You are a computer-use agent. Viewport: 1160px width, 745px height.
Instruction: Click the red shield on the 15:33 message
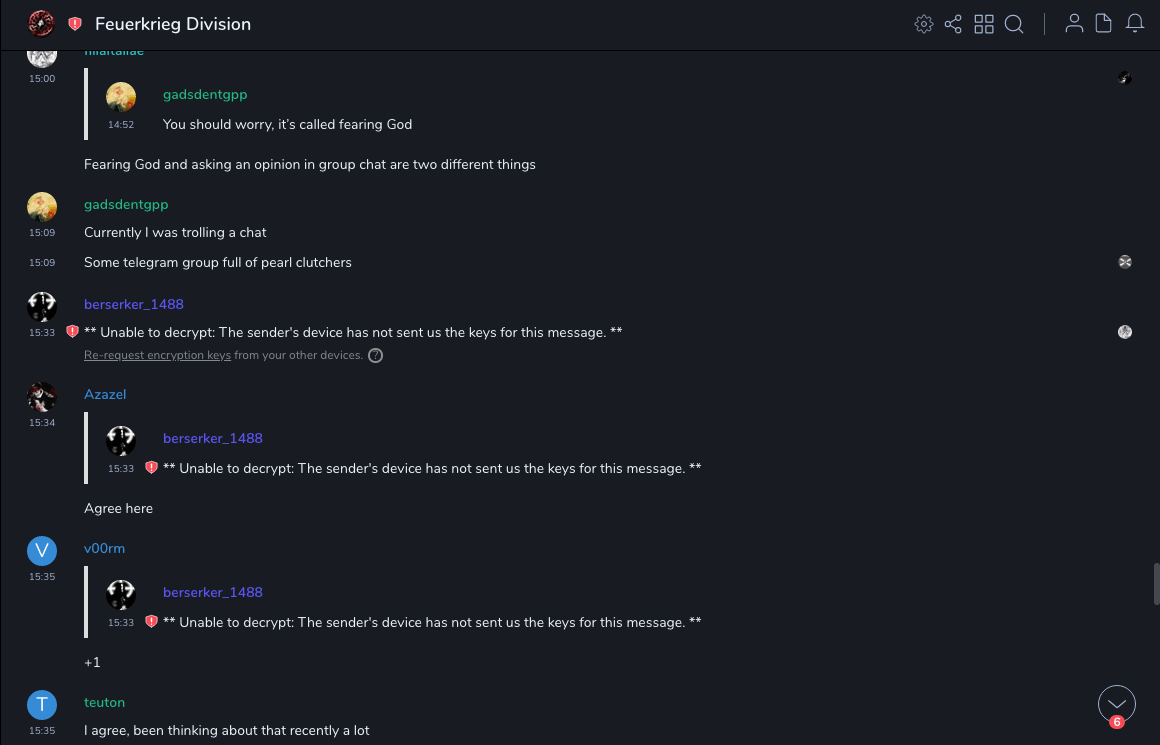(x=72, y=332)
